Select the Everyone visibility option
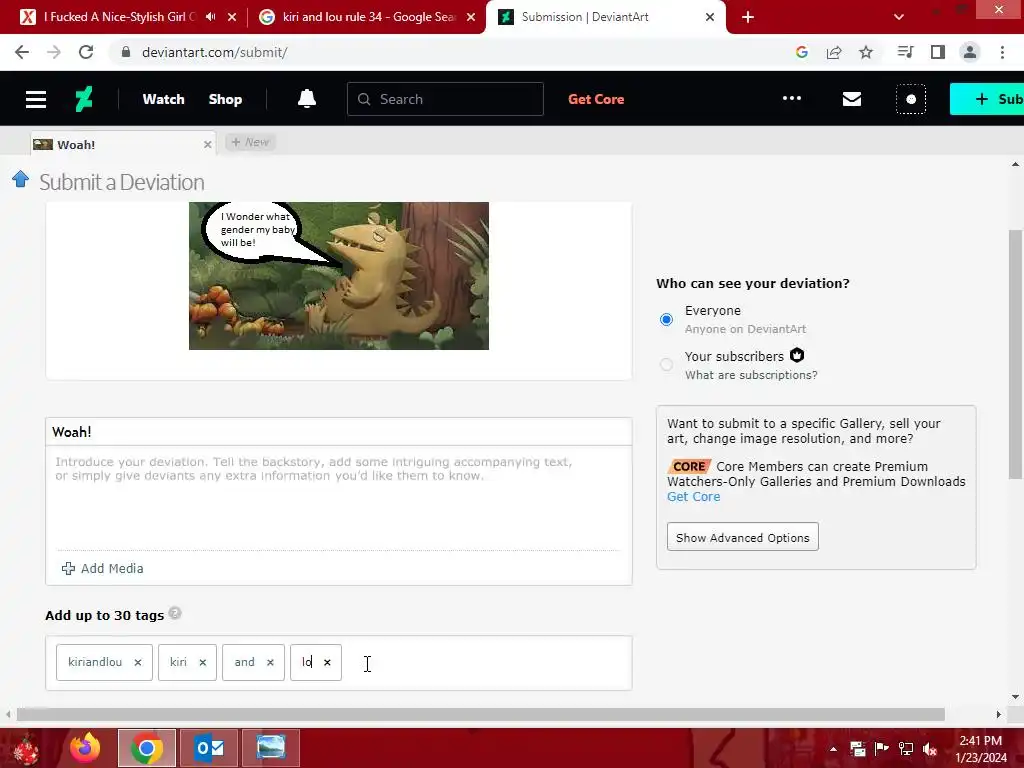This screenshot has width=1024, height=768. pos(666,319)
